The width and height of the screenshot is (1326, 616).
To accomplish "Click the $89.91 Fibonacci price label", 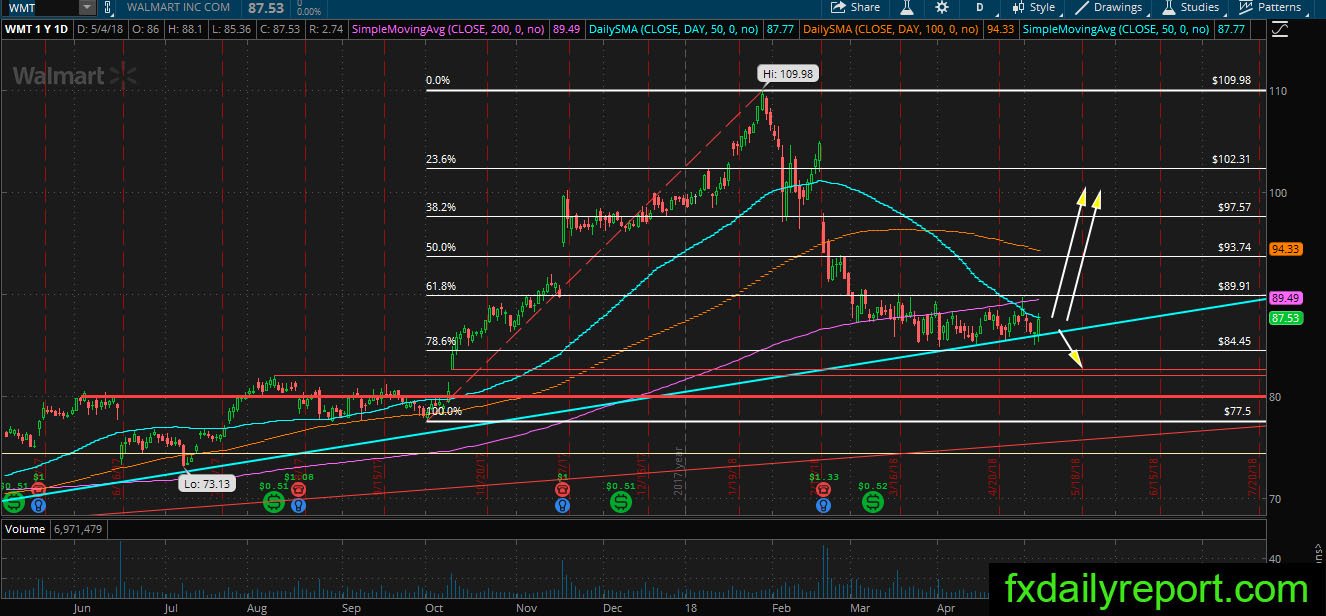I will [x=1234, y=285].
